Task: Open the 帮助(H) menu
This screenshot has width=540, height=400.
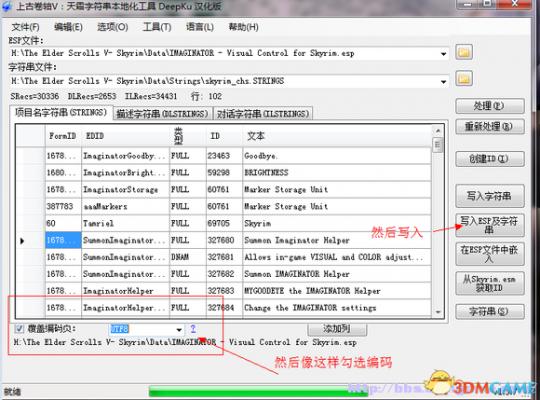Action: 243,27
